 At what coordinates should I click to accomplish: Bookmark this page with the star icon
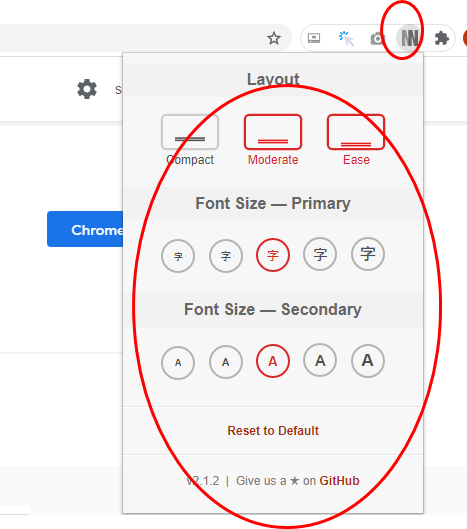tap(274, 38)
